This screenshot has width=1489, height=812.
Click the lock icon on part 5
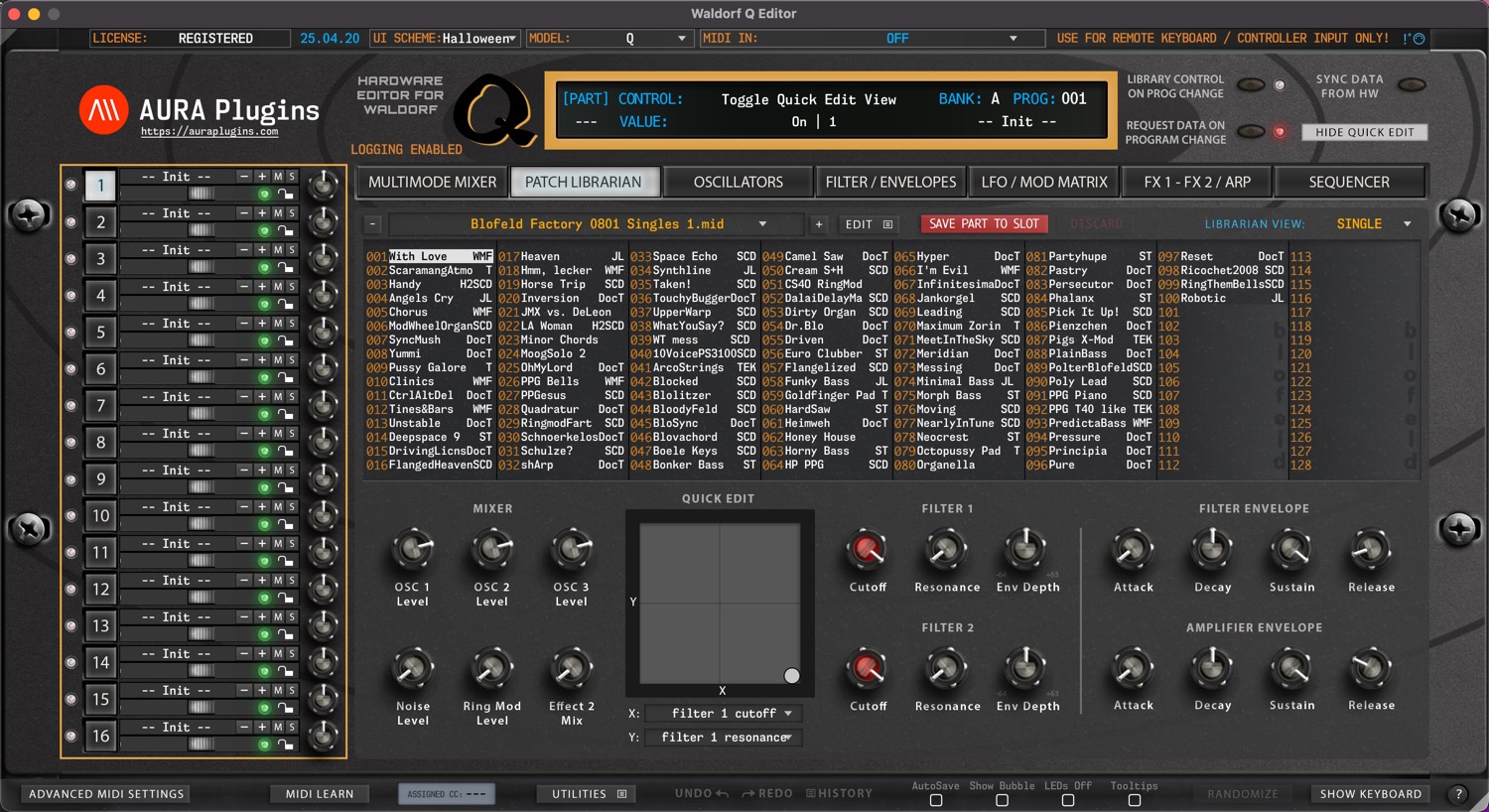click(x=285, y=341)
